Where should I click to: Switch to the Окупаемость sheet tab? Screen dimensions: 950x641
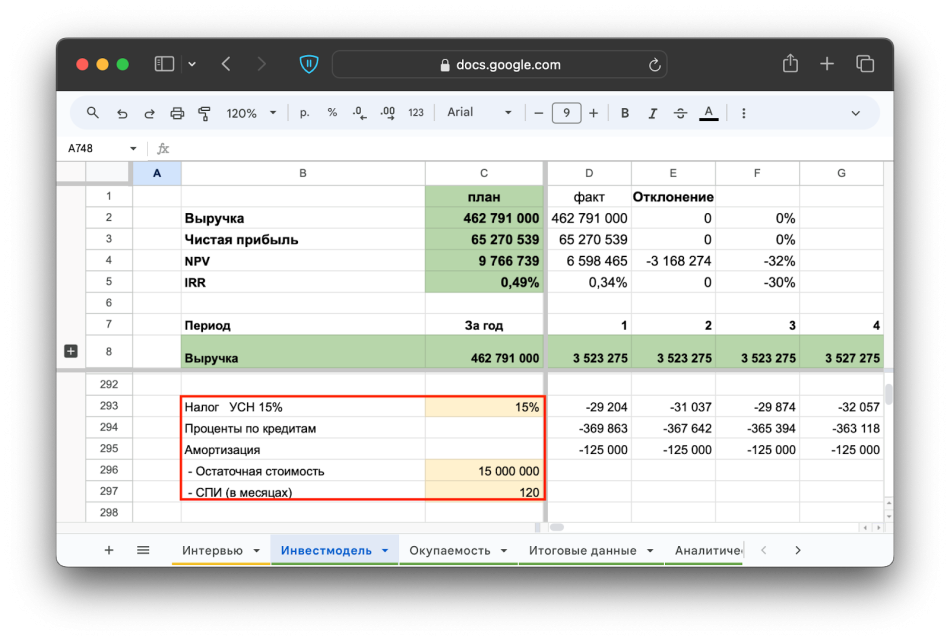(449, 550)
